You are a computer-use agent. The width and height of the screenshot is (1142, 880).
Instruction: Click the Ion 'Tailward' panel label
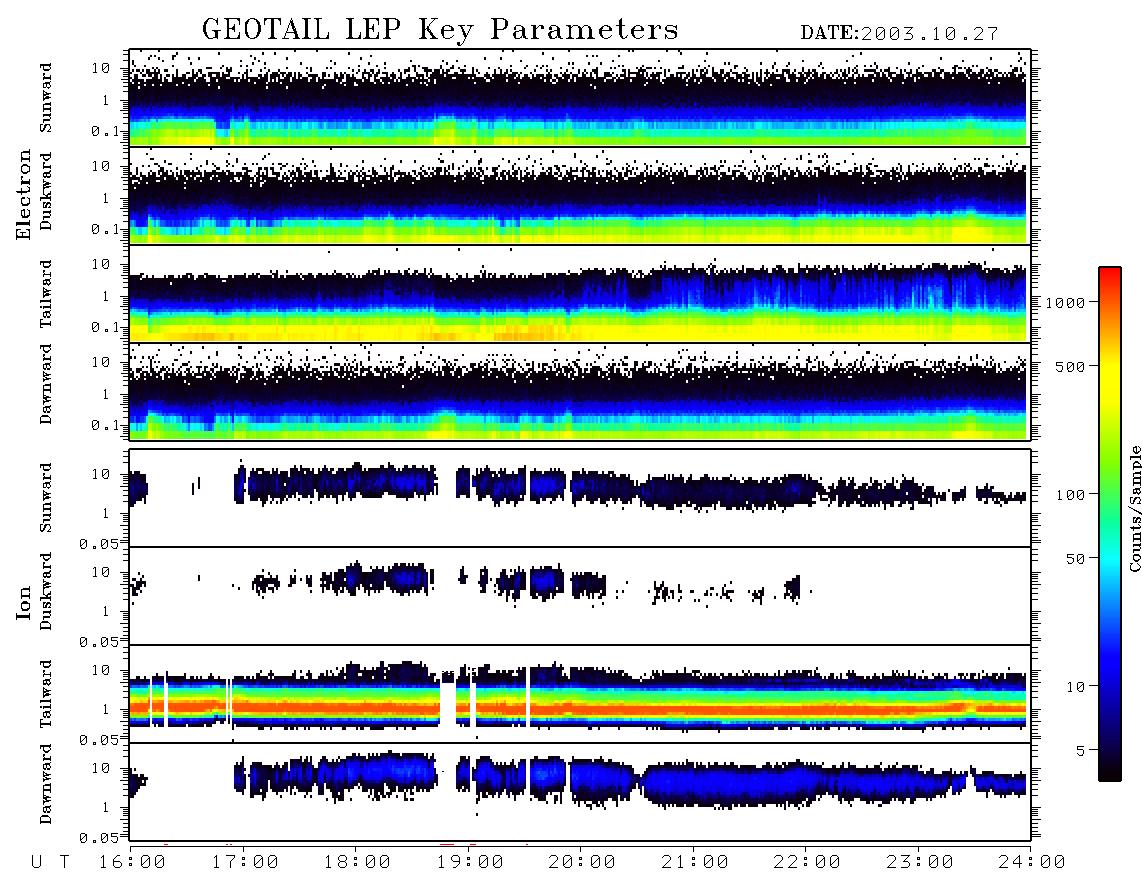coord(46,694)
